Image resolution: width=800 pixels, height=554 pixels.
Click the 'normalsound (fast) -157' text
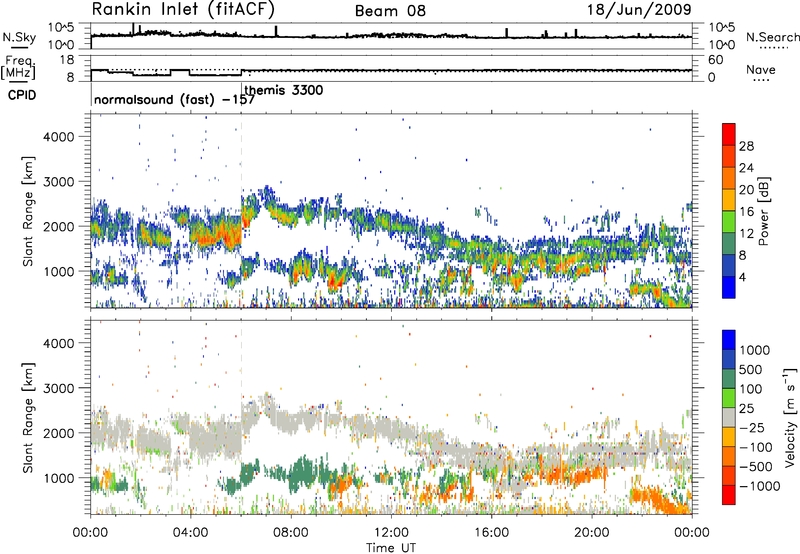point(174,99)
